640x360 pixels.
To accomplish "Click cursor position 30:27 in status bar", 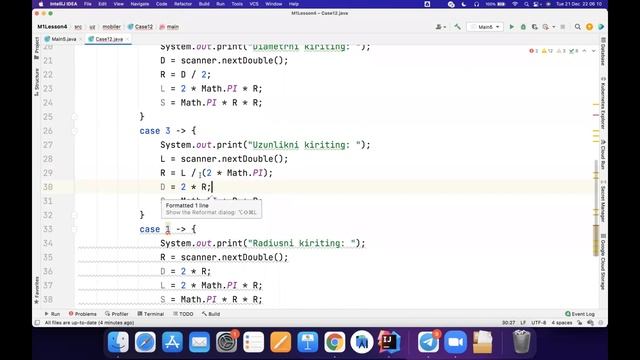I will click(x=508, y=323).
